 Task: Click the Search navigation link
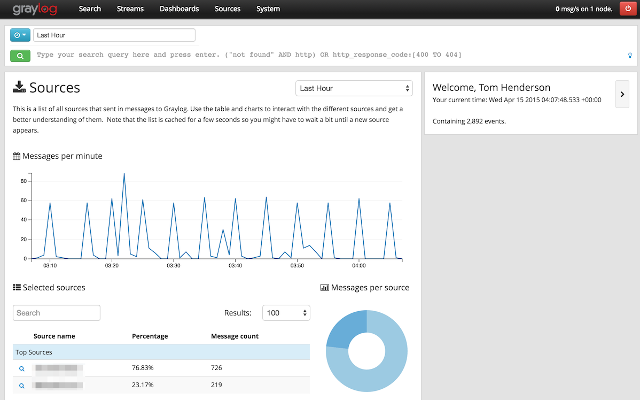(x=90, y=9)
